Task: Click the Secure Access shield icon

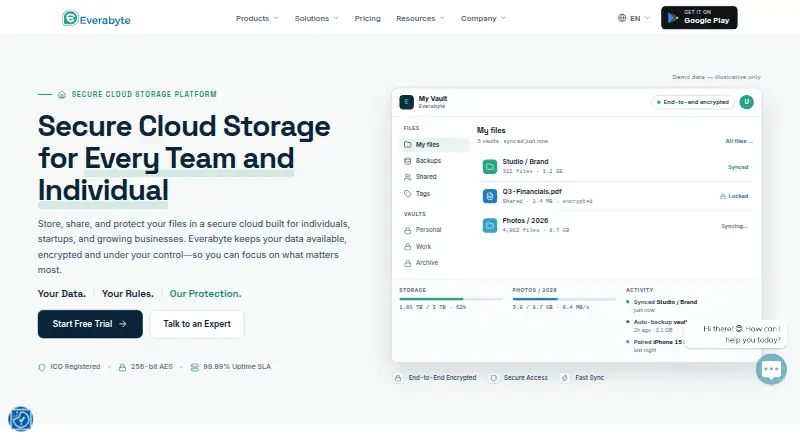Action: click(x=493, y=378)
